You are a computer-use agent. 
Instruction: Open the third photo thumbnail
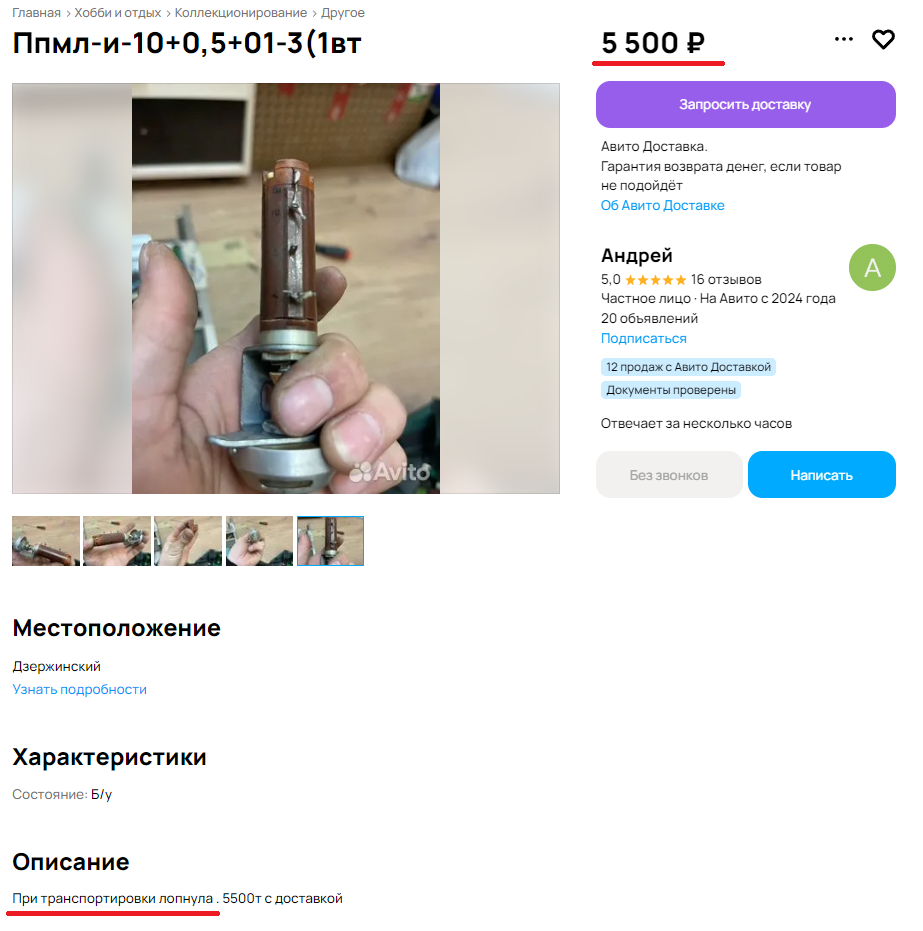pos(188,541)
